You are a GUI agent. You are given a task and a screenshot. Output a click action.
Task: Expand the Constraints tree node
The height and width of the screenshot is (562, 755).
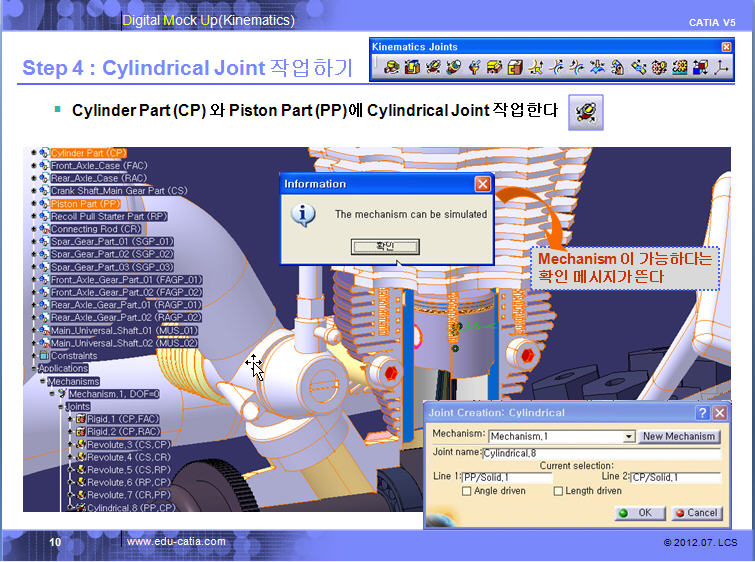[x=34, y=356]
